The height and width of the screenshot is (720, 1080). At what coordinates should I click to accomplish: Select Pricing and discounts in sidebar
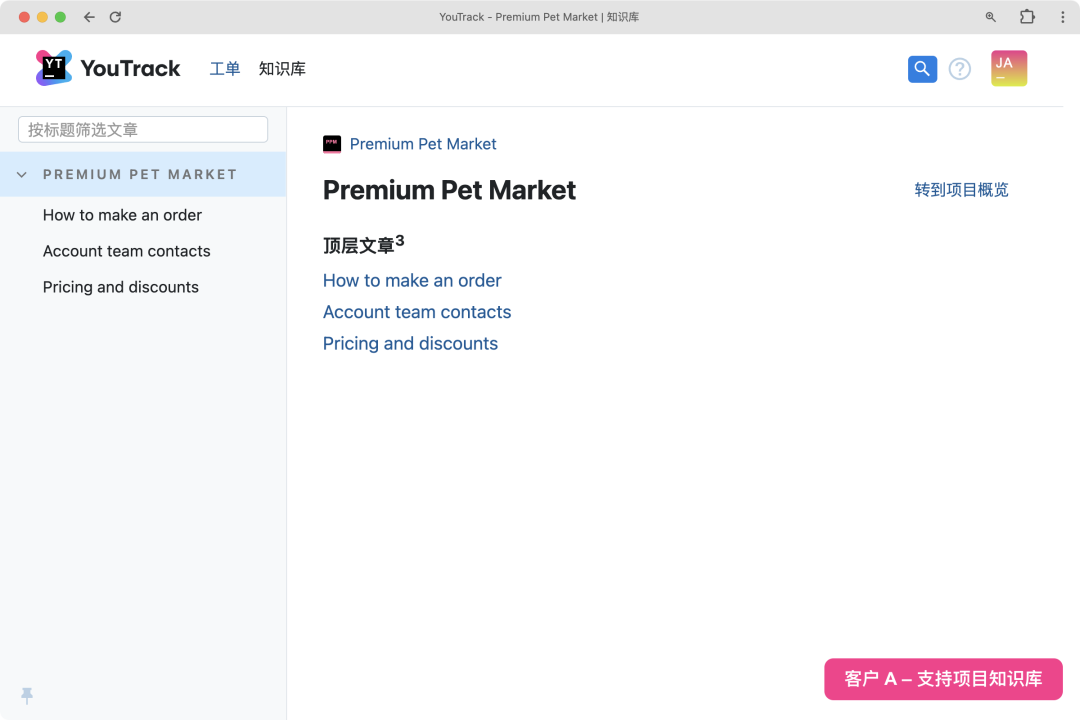[x=121, y=287]
